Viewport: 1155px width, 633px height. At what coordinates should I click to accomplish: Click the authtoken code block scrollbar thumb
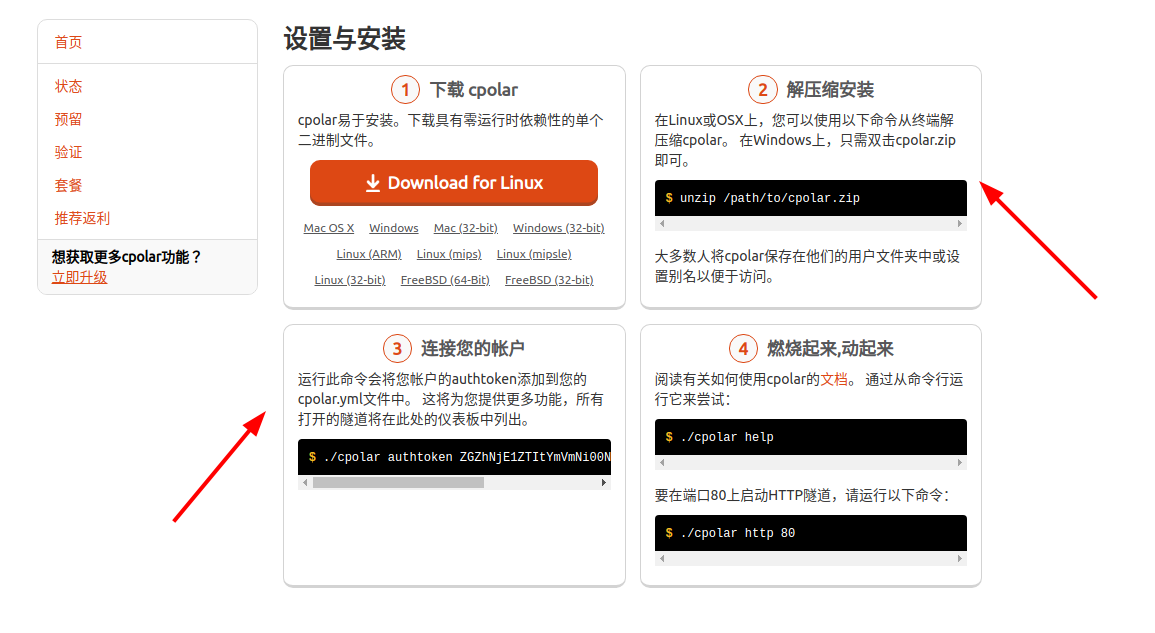click(x=398, y=483)
